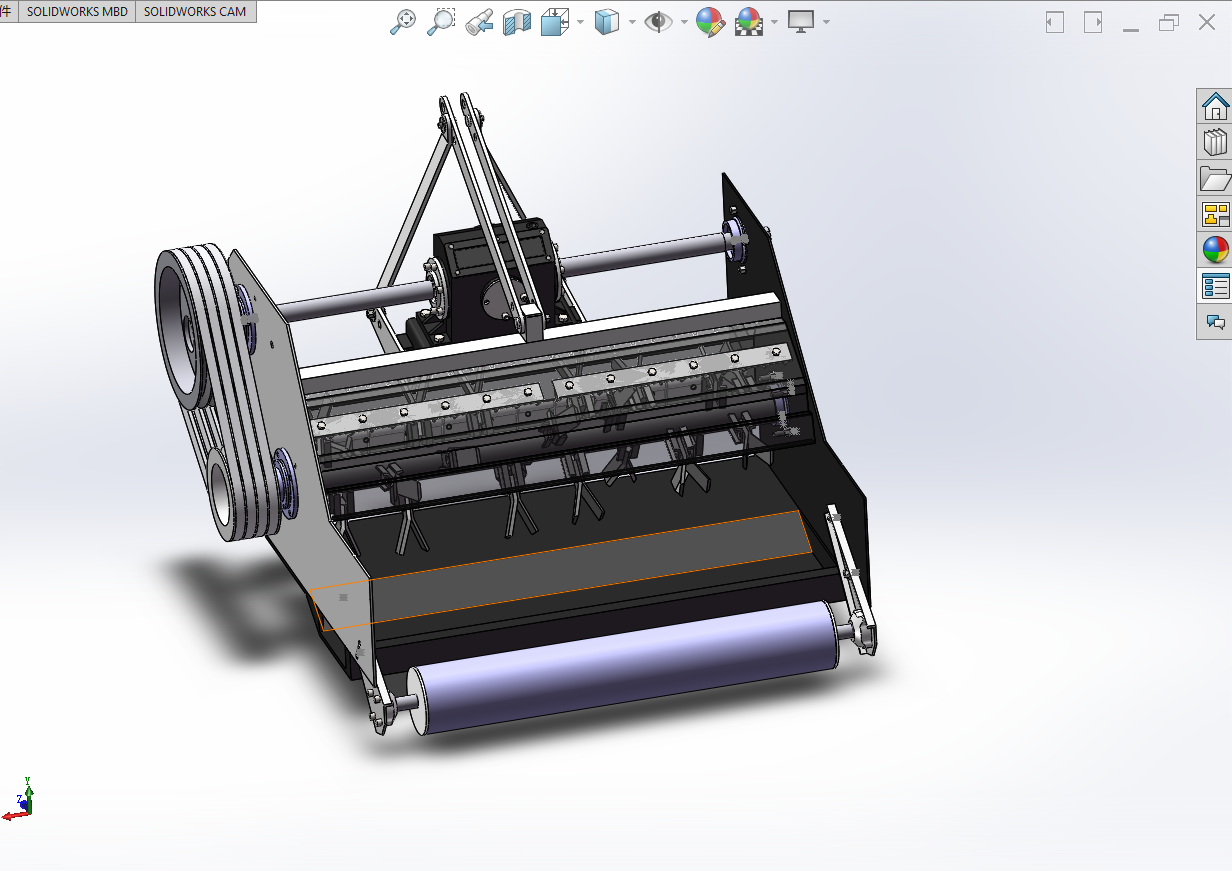Click the Apply Scene icon

tap(749, 22)
